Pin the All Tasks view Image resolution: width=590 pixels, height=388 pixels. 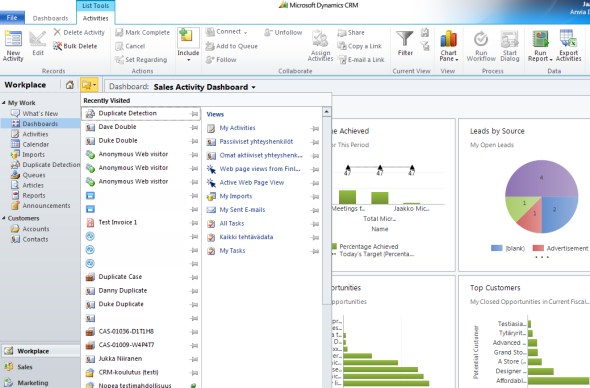[315, 224]
